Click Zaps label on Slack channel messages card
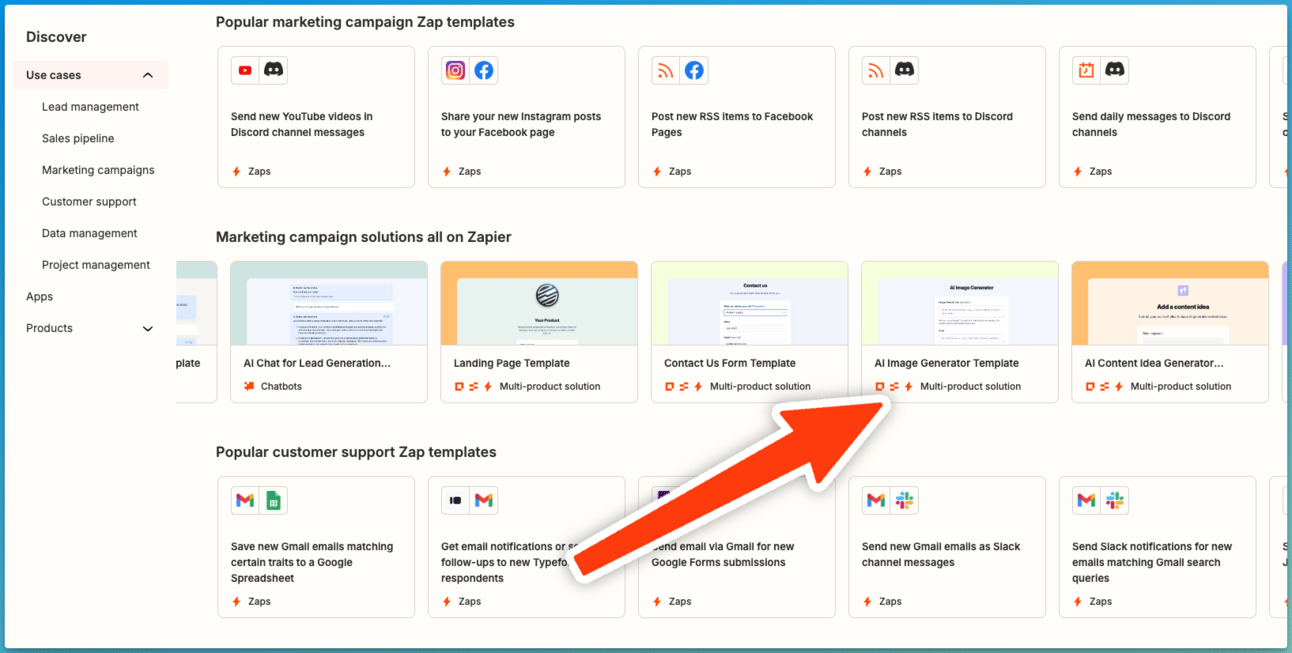The image size is (1292, 653). point(890,602)
